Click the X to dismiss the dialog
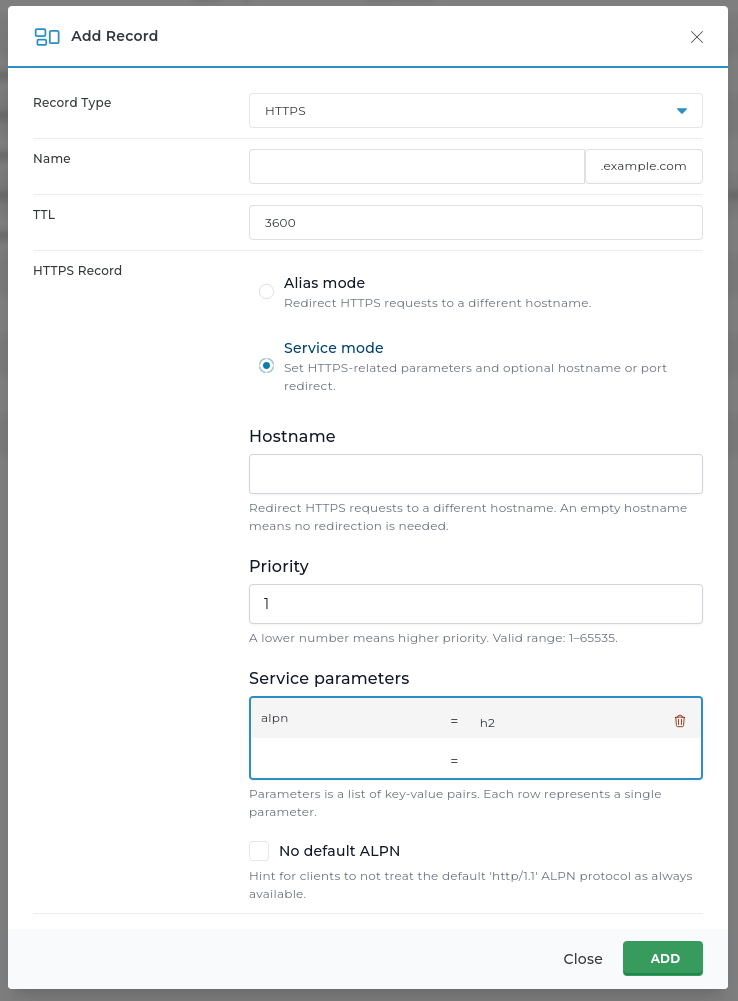This screenshot has height=1001, width=738. [x=697, y=37]
